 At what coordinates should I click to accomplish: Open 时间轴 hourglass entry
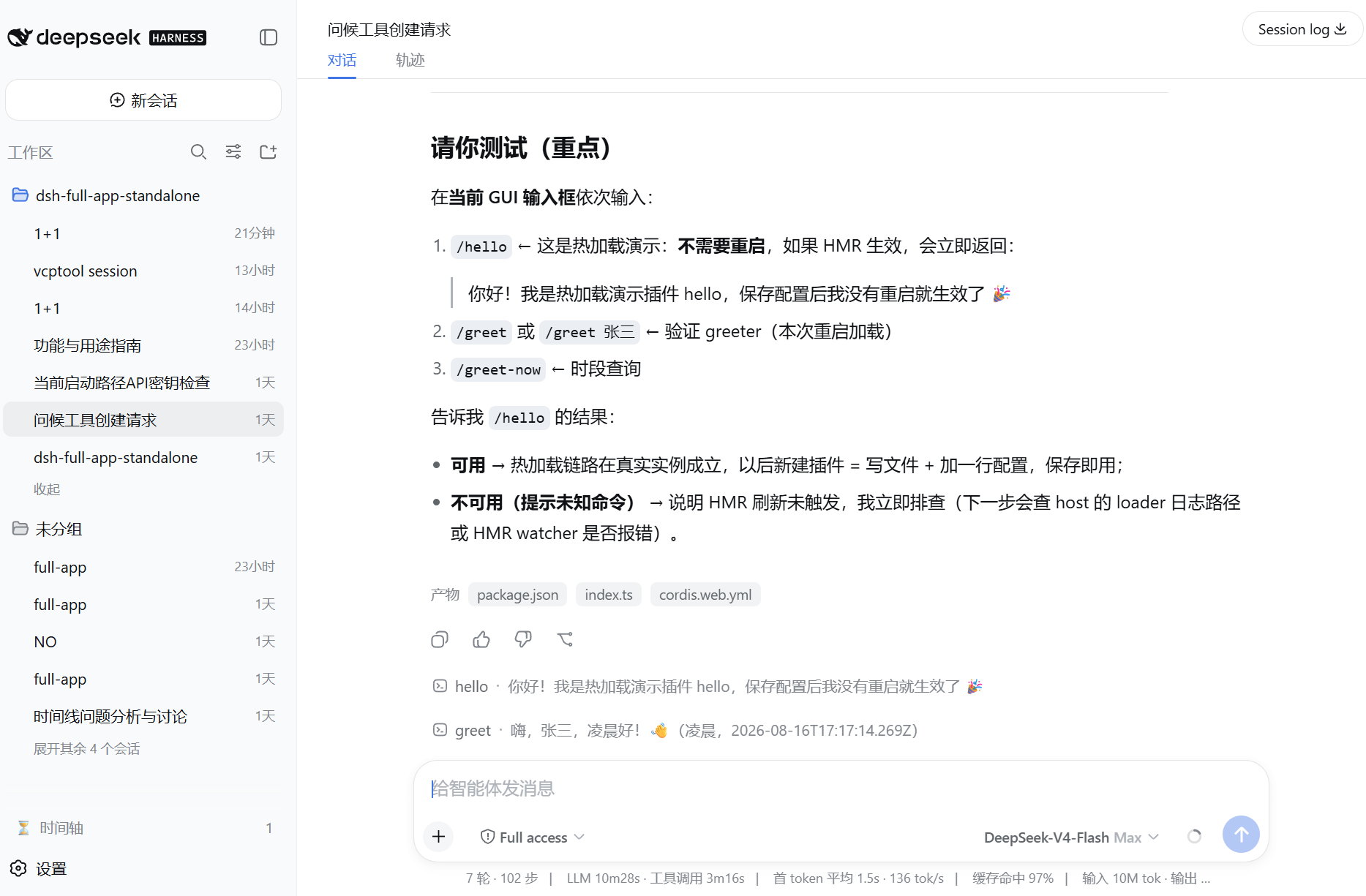(x=143, y=828)
